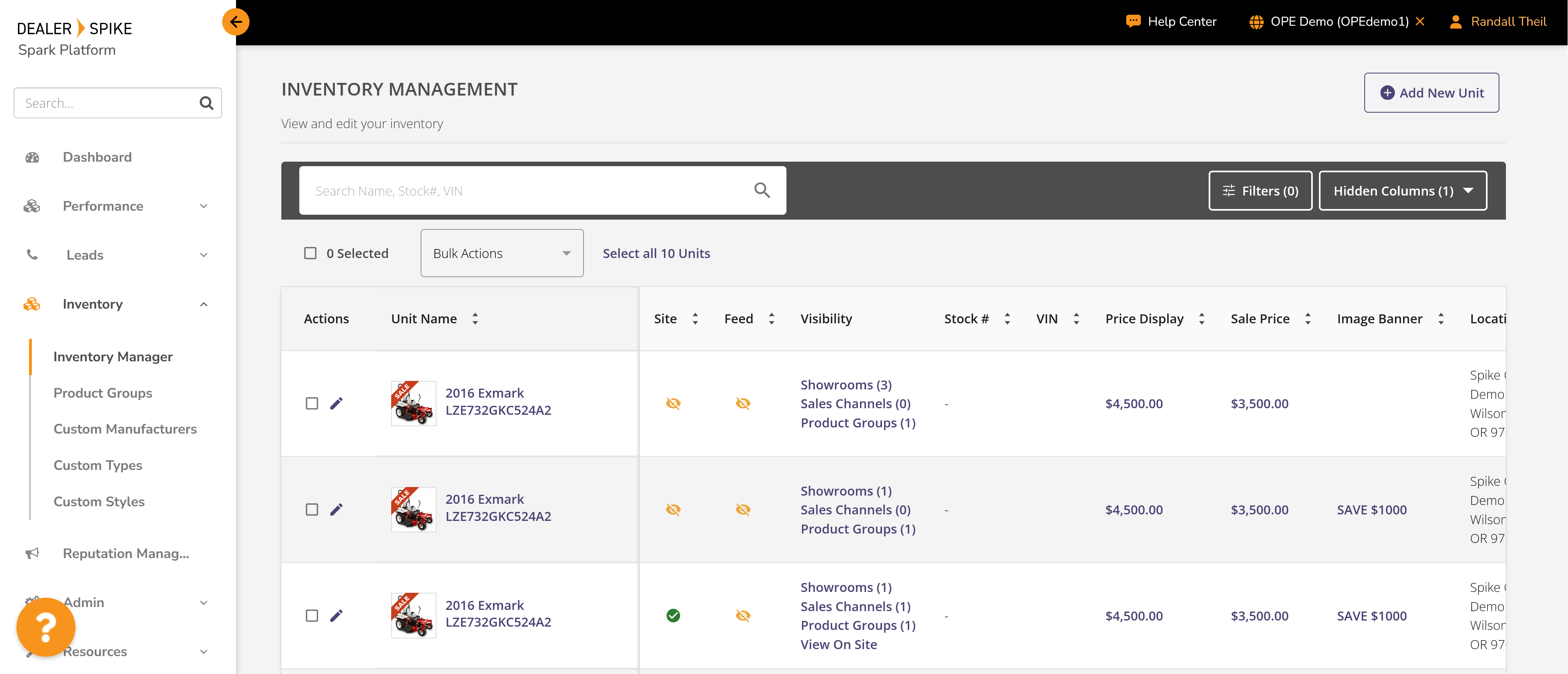1568x674 pixels.
Task: Click the Reputation Management megaphone icon
Action: (x=32, y=553)
